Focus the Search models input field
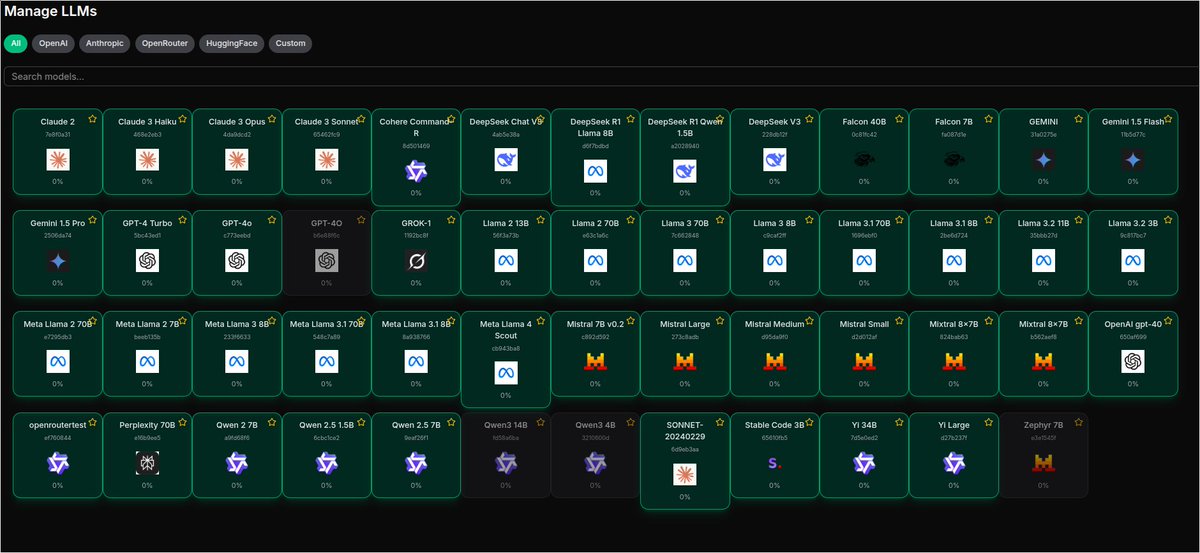 [x=600, y=76]
